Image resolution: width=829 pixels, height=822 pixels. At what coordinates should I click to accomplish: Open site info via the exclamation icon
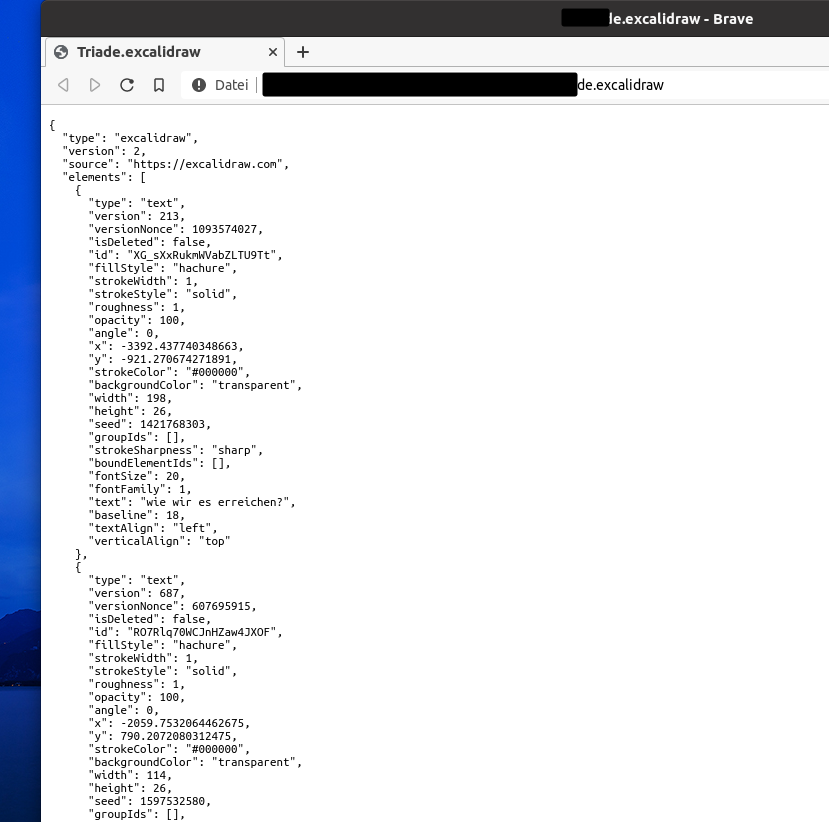[201, 85]
